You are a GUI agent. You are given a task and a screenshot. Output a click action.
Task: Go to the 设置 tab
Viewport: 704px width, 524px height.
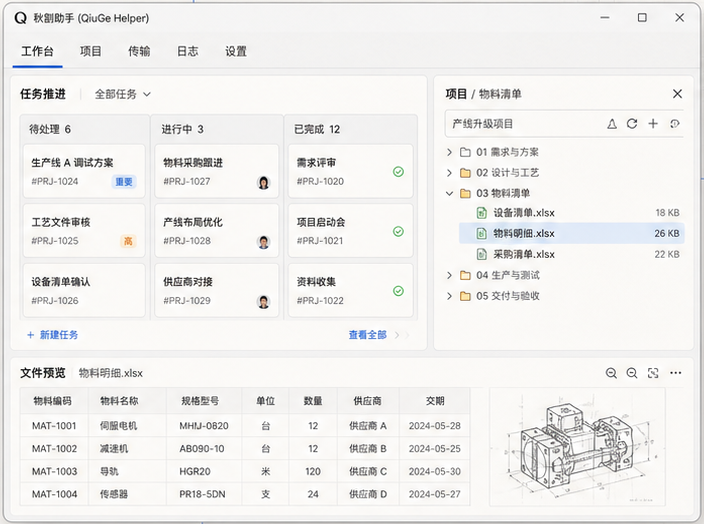pyautogui.click(x=236, y=51)
